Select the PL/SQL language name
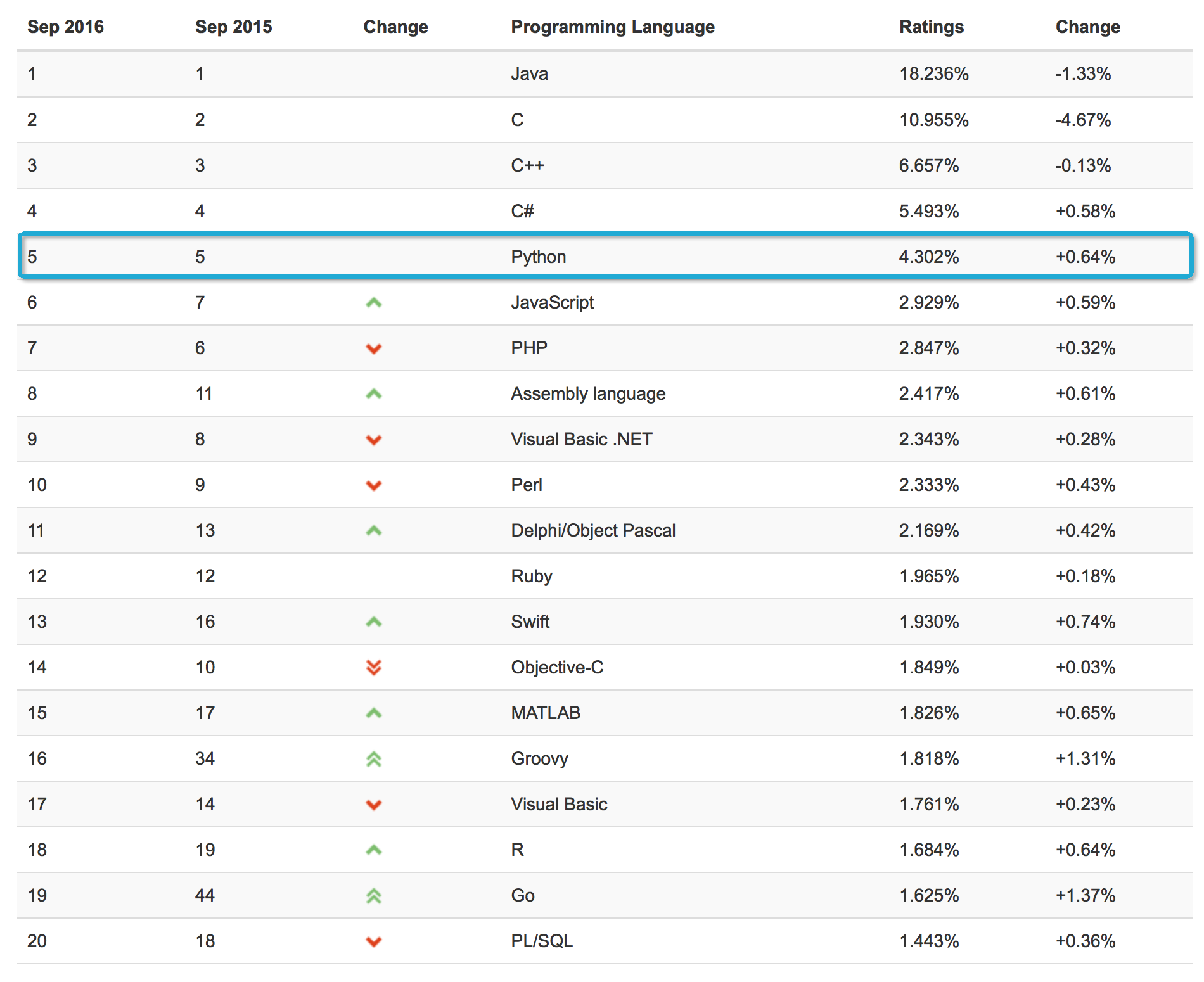 (x=542, y=941)
